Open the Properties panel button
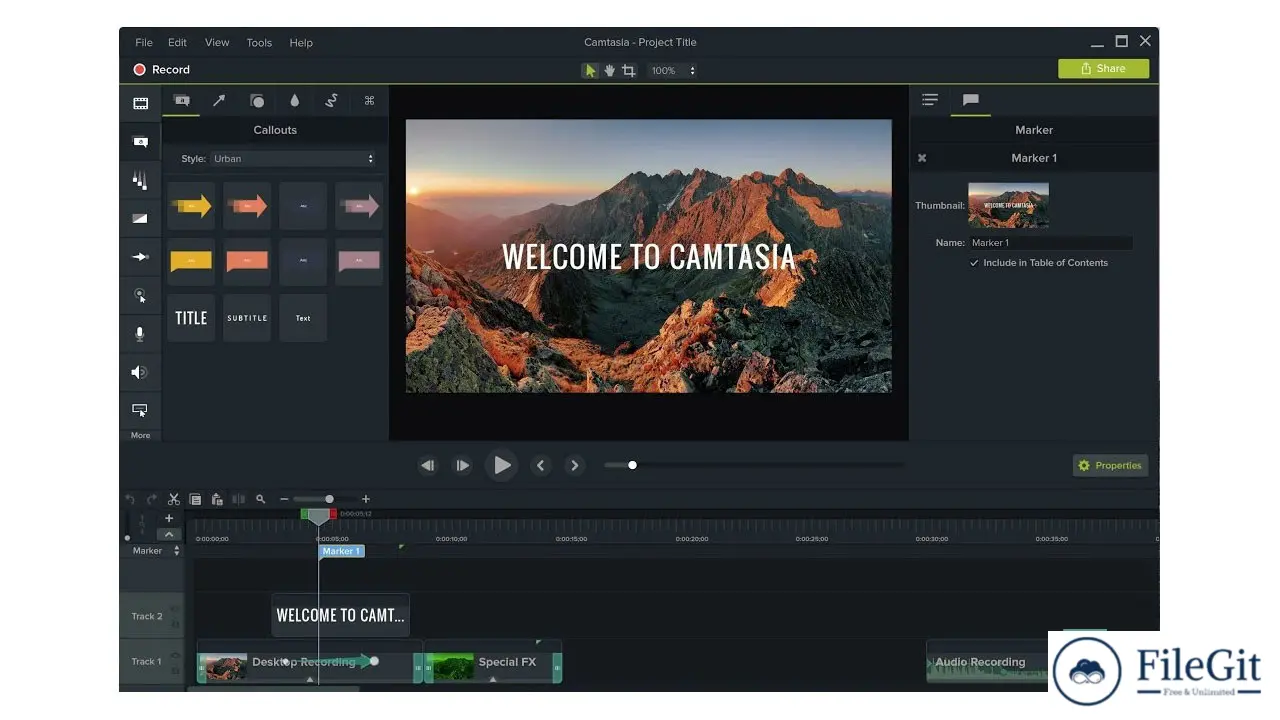This screenshot has width=1280, height=720. click(x=1110, y=465)
